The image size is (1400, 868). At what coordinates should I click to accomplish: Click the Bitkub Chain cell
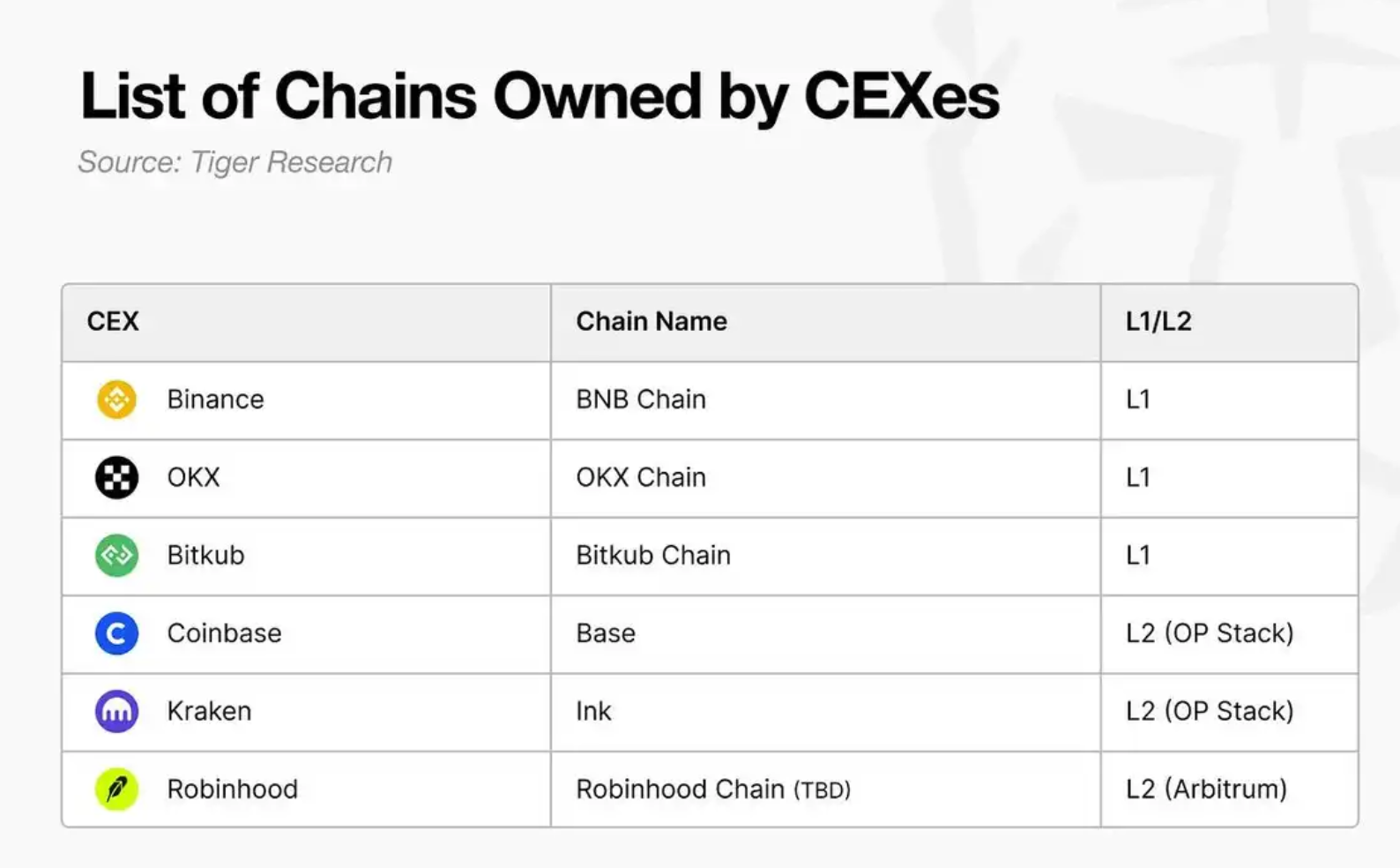653,556
